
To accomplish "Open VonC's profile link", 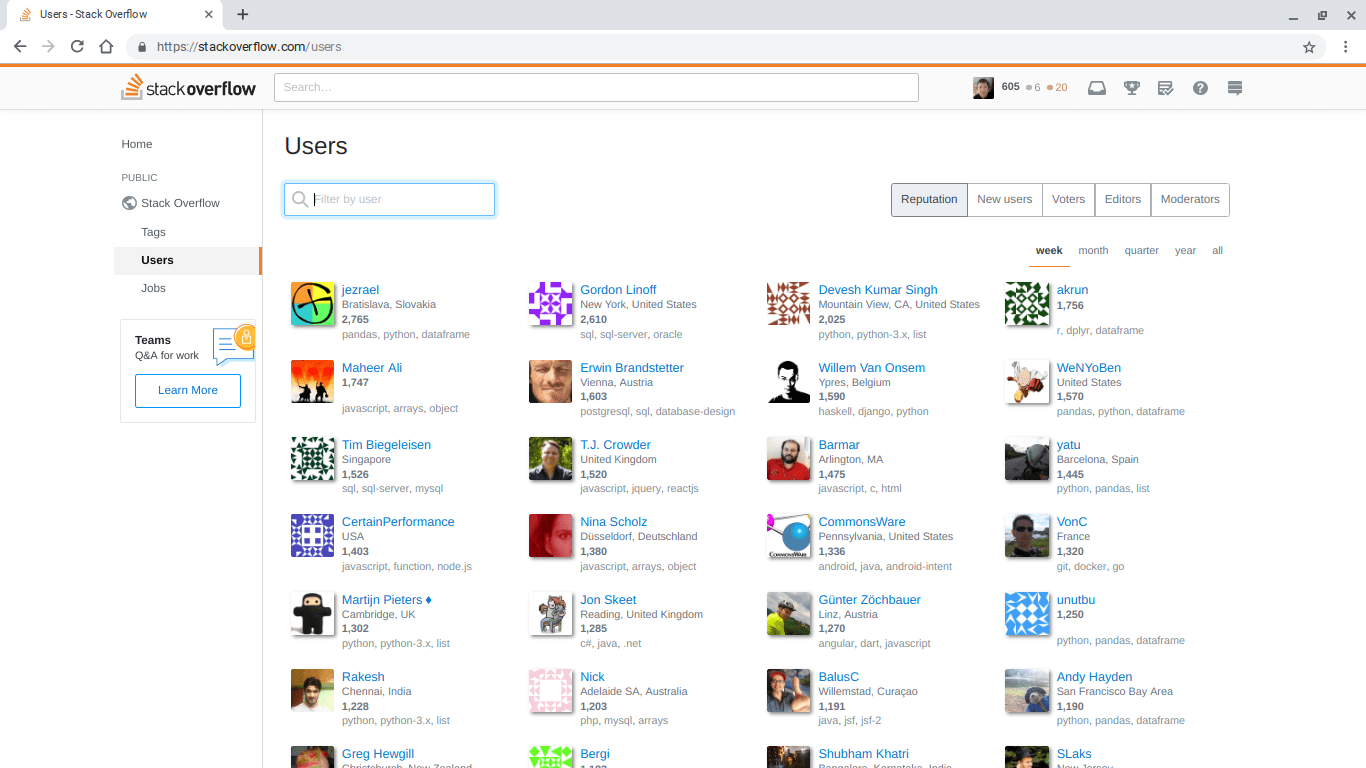I will tap(1072, 522).
